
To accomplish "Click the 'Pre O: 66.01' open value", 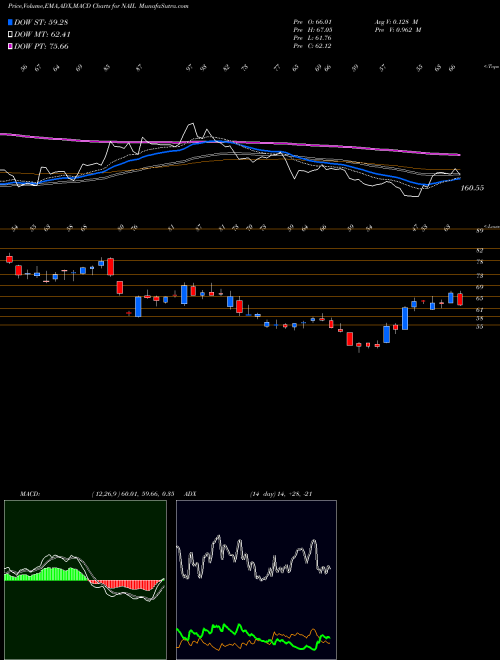I will click(312, 21).
